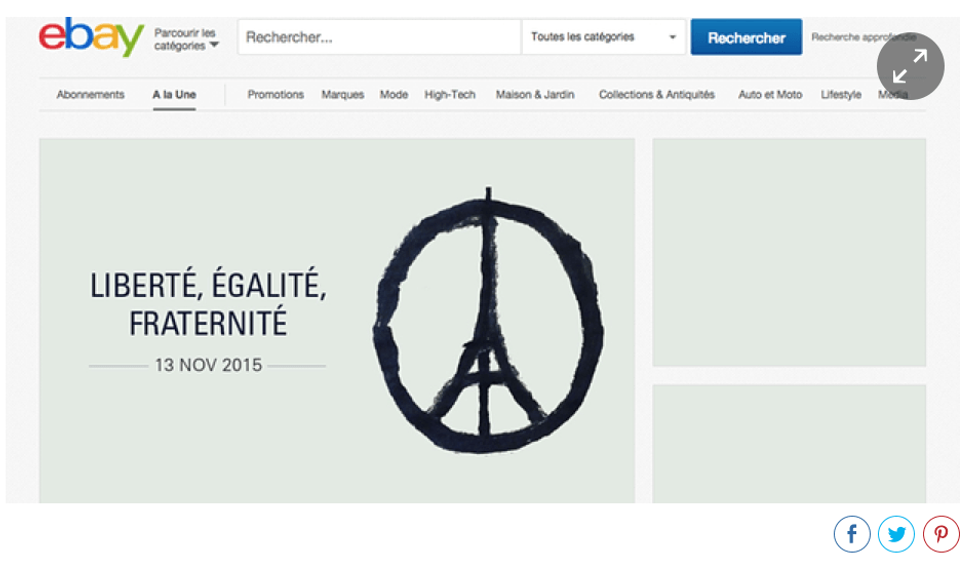Browse the High-Tech category
This screenshot has height=567, width=980.
coord(450,95)
